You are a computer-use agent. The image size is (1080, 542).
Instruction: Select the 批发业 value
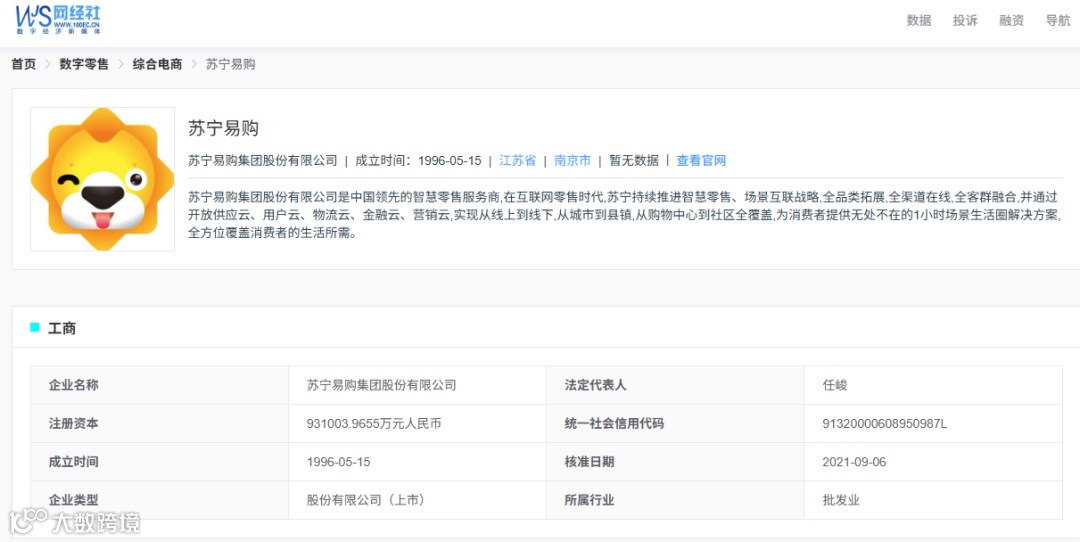841,500
